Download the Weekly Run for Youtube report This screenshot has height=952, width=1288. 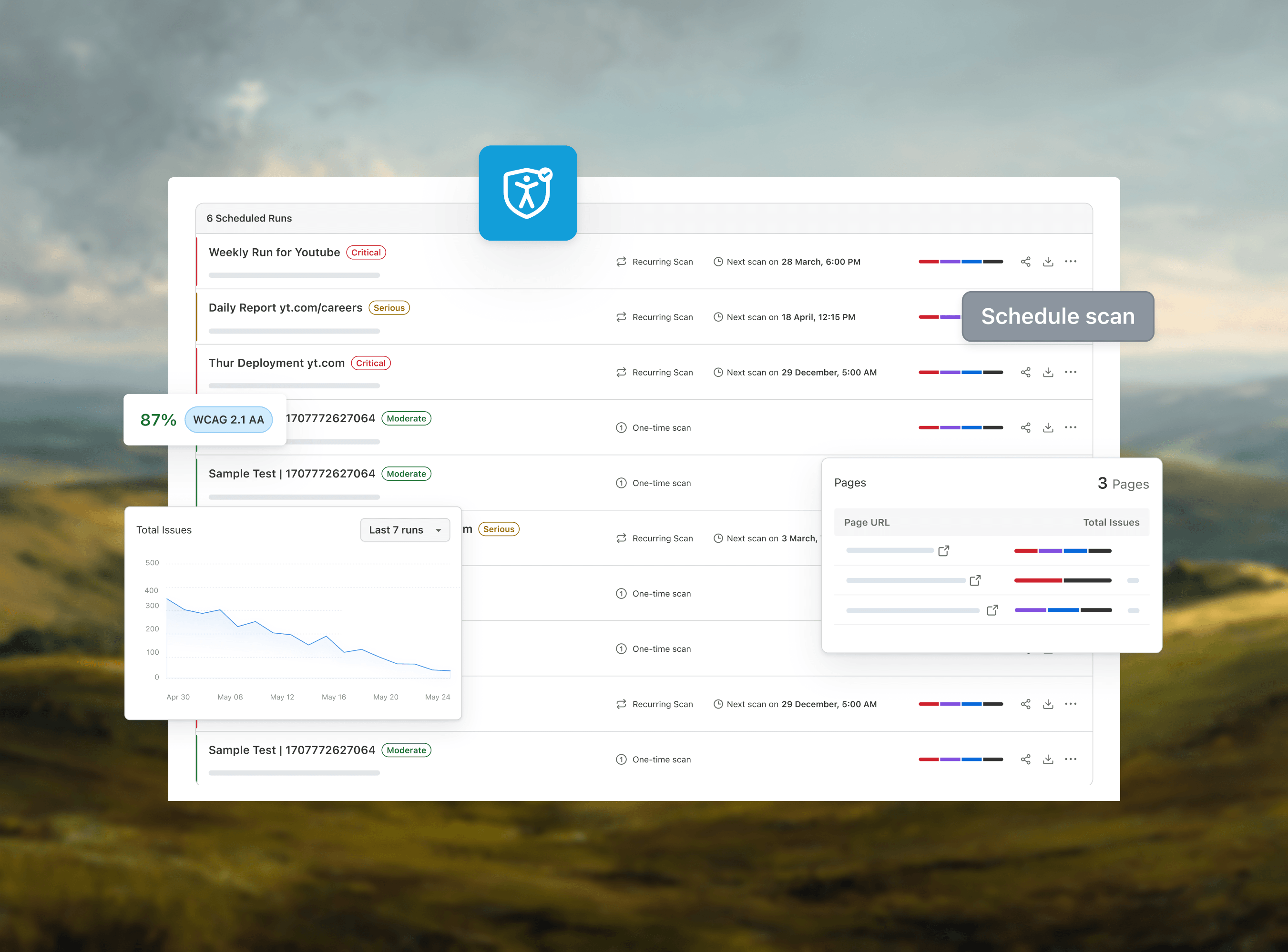coord(1048,262)
